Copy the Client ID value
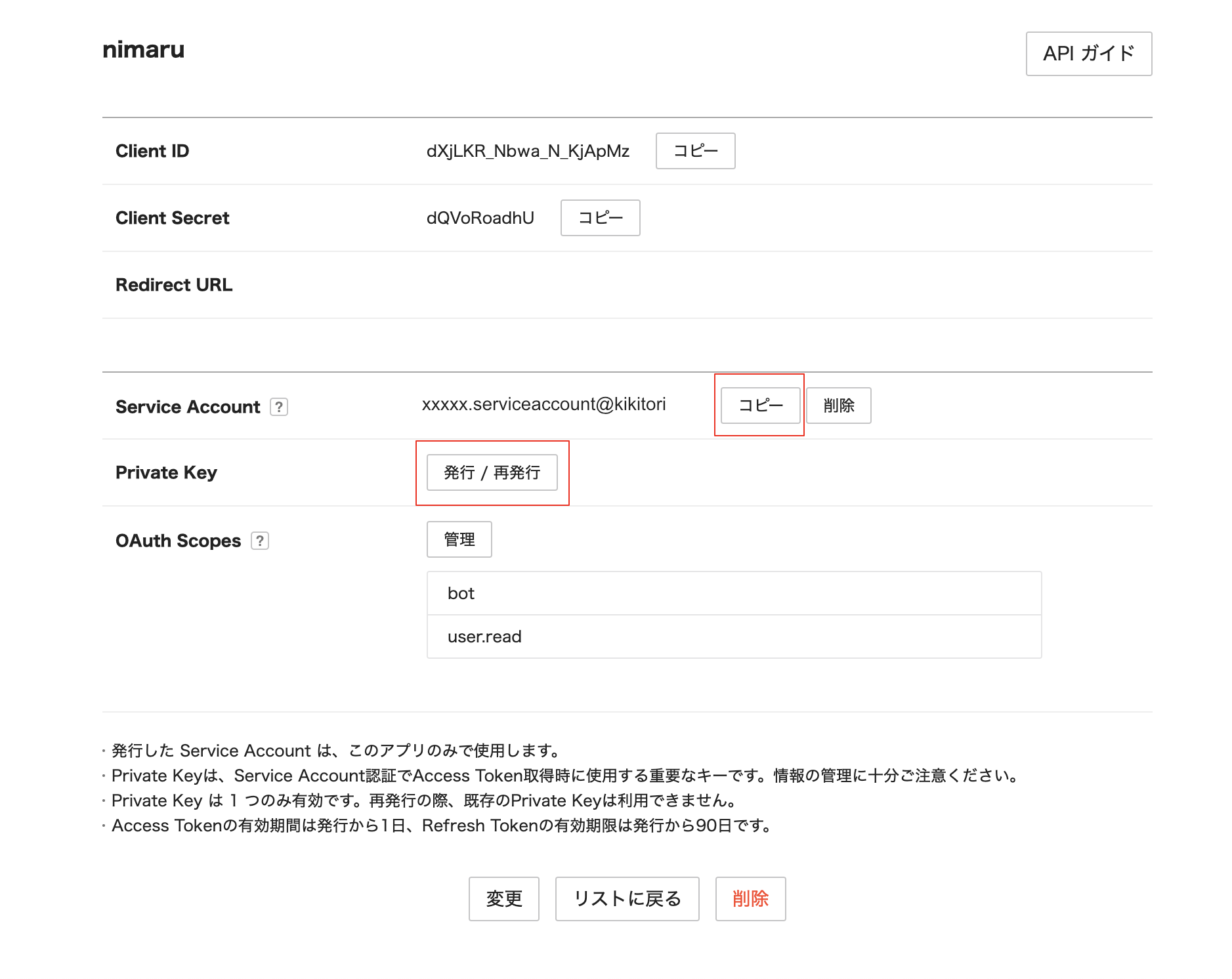 [x=694, y=150]
